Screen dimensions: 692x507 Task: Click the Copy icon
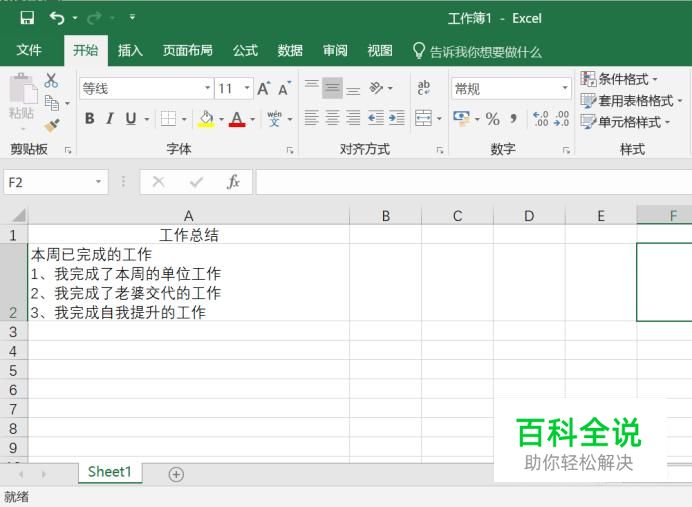(x=52, y=103)
